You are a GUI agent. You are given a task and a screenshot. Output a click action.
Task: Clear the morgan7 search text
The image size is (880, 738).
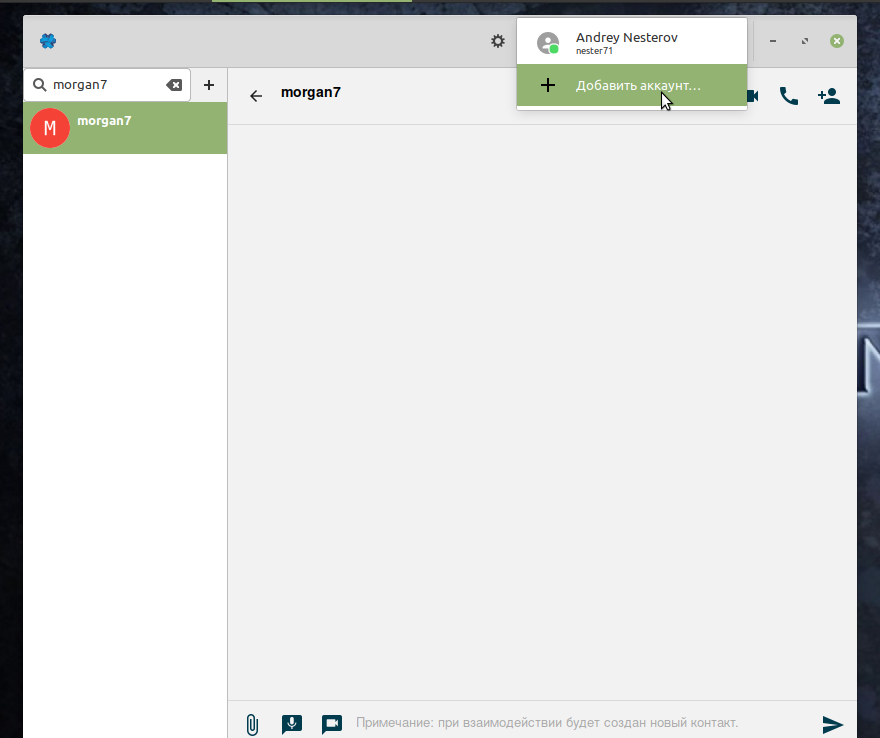175,85
